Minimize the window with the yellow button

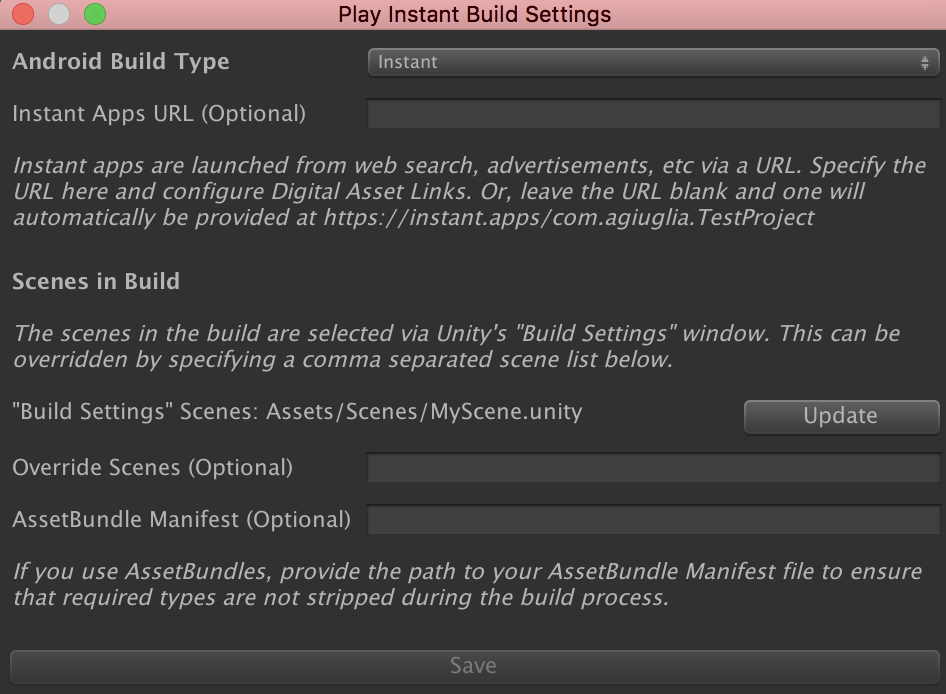pyautogui.click(x=59, y=14)
